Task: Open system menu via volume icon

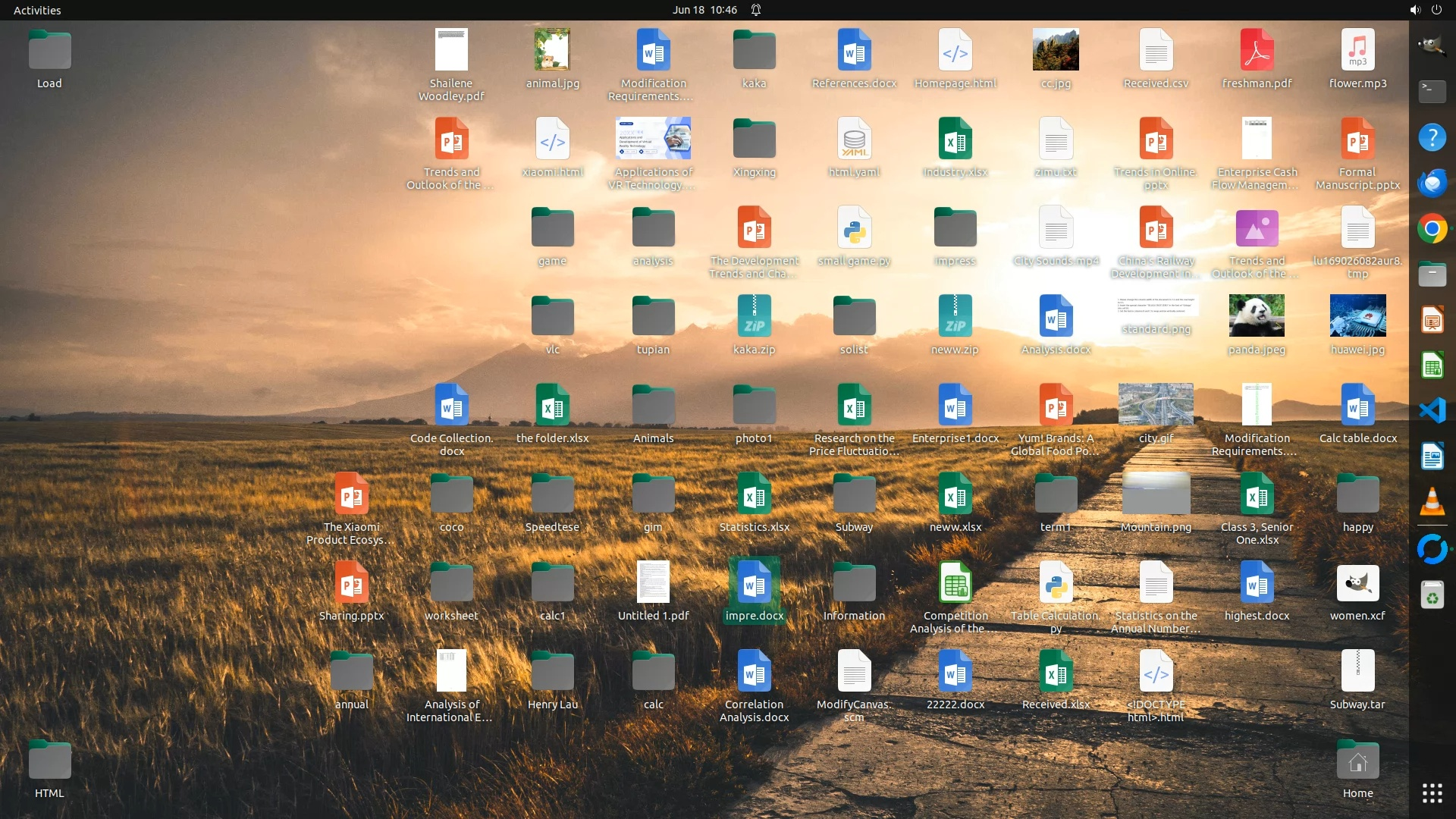Action: (1414, 10)
